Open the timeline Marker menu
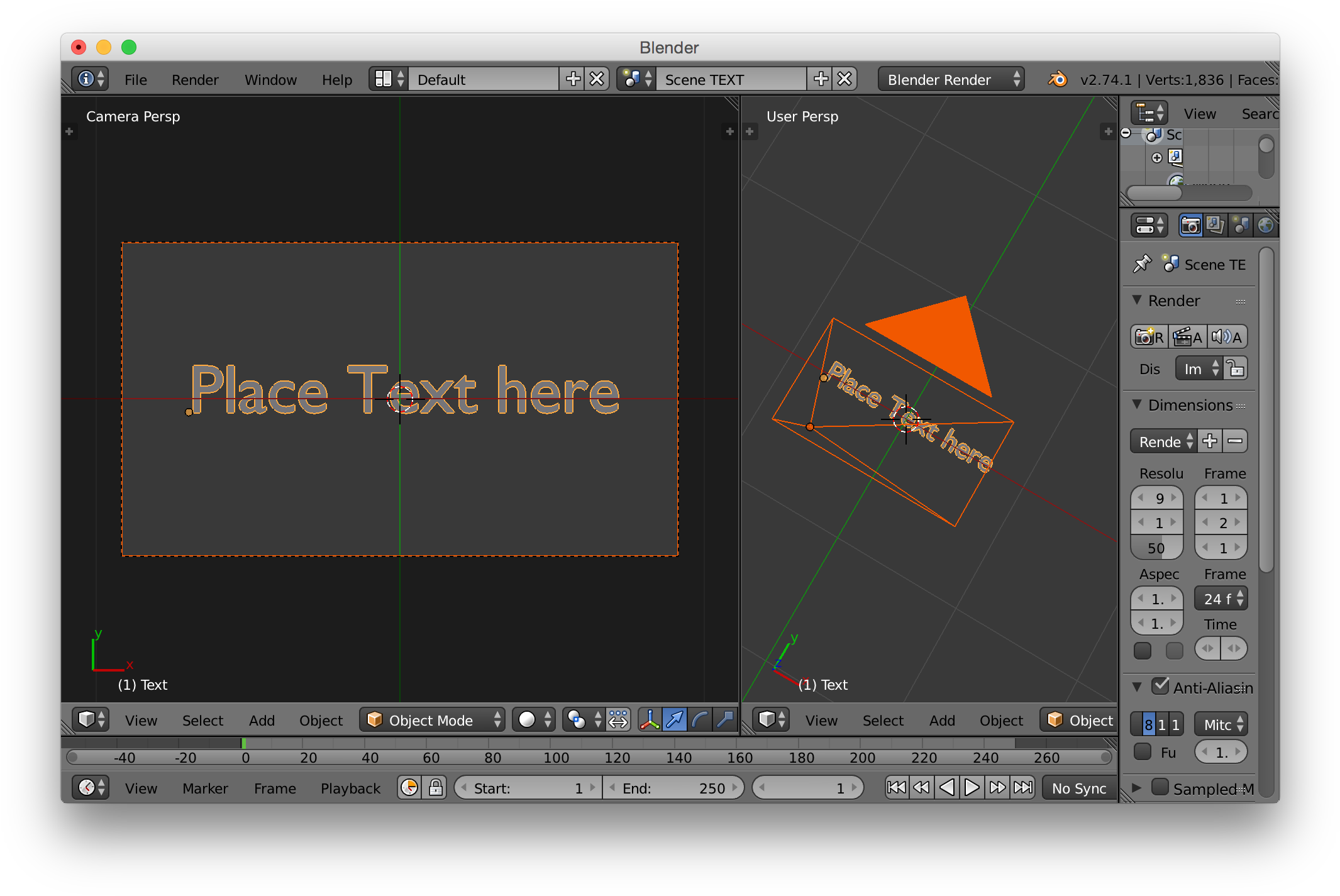 (205, 787)
